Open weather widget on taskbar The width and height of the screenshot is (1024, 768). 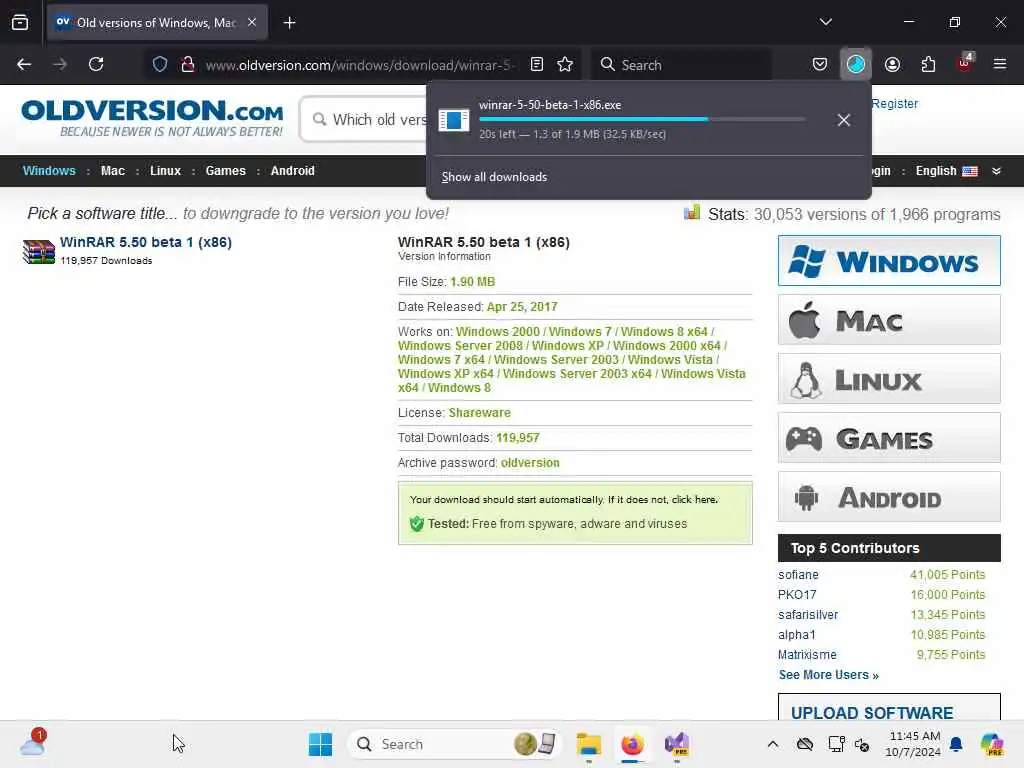tap(32, 743)
